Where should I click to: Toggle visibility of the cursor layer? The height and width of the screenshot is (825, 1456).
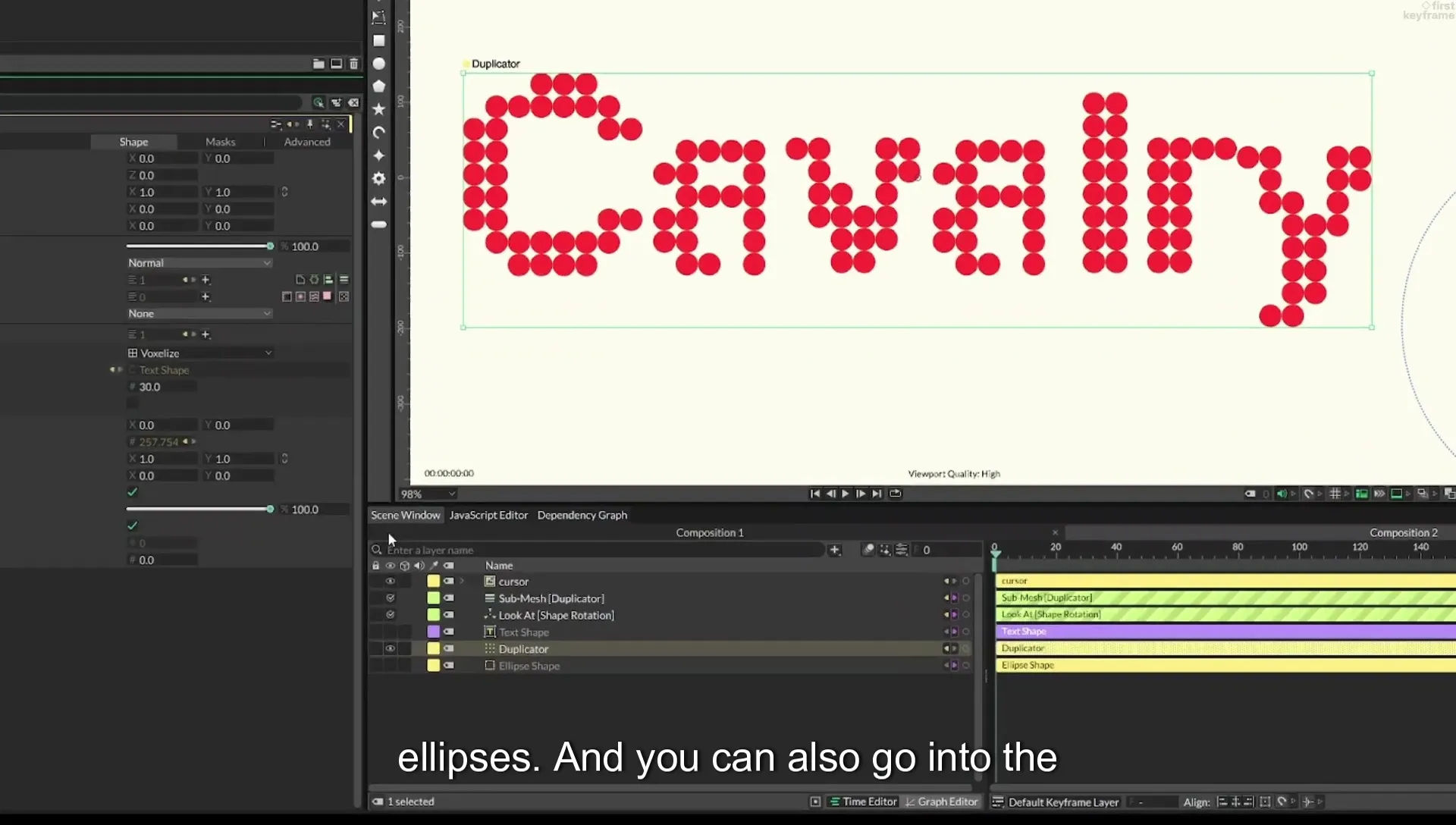click(x=391, y=582)
